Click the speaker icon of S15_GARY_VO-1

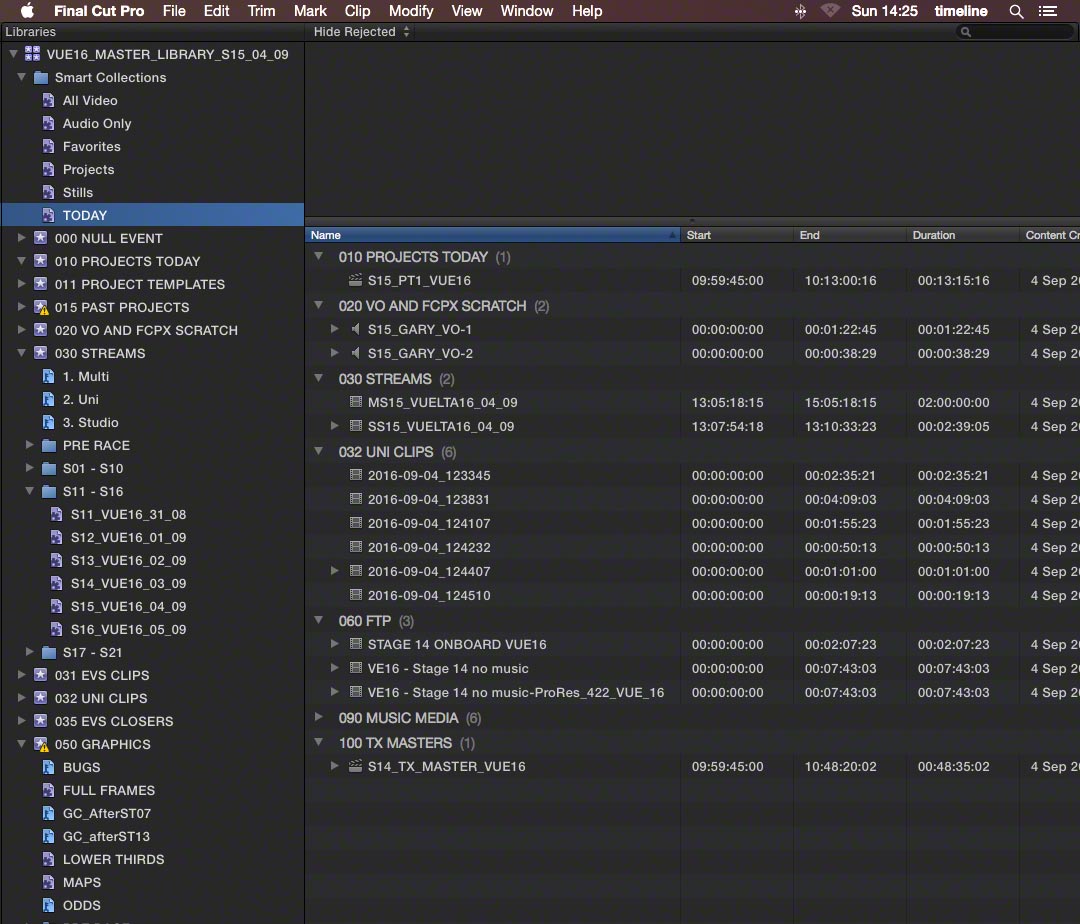pyautogui.click(x=355, y=329)
